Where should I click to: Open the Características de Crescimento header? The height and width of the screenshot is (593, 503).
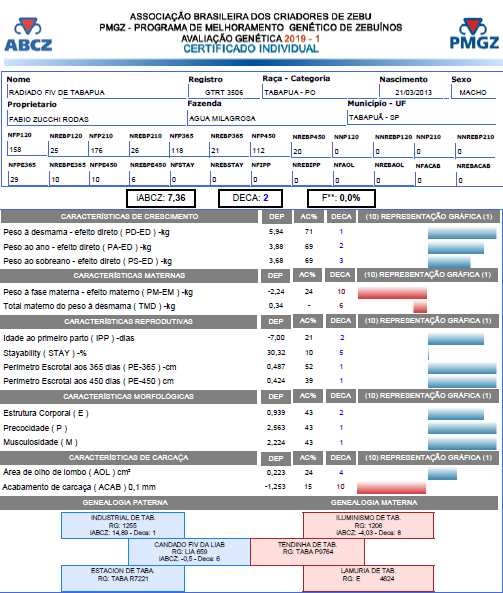tap(129, 216)
